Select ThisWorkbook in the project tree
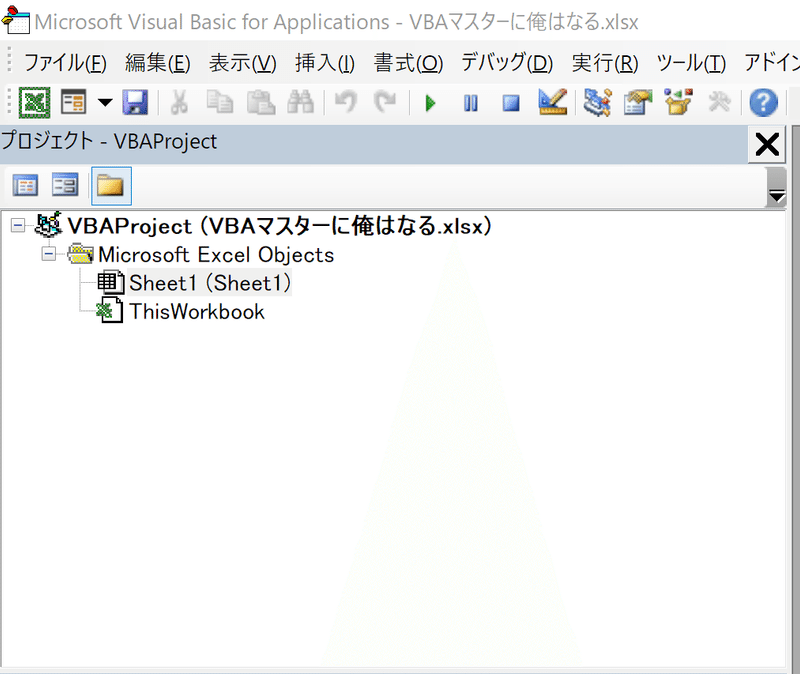 (197, 311)
